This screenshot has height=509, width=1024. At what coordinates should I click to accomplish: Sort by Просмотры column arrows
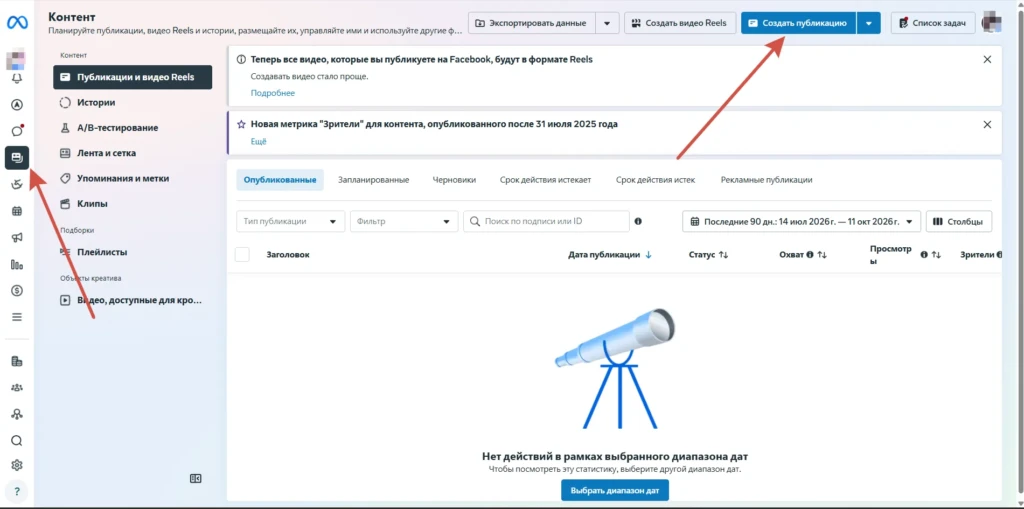pyautogui.click(x=936, y=255)
